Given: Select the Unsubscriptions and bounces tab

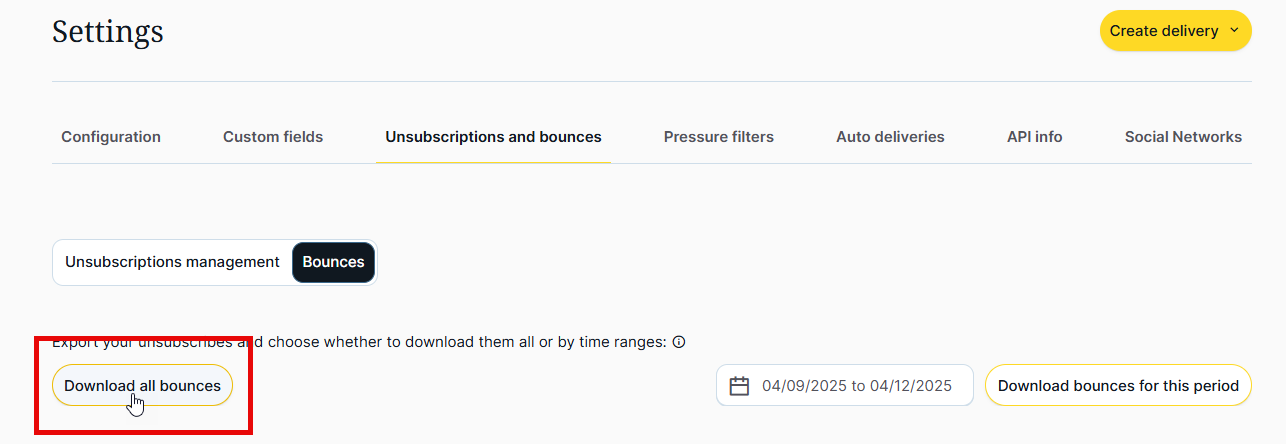Looking at the screenshot, I should click(493, 137).
